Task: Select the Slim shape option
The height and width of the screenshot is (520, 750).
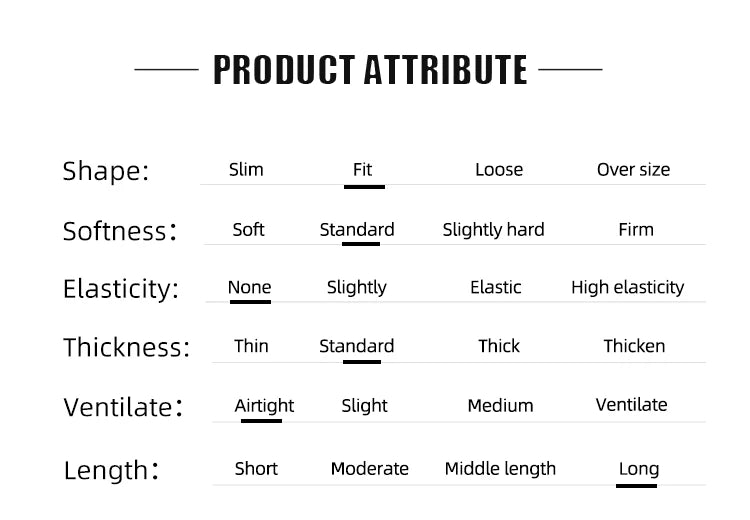Action: [246, 170]
